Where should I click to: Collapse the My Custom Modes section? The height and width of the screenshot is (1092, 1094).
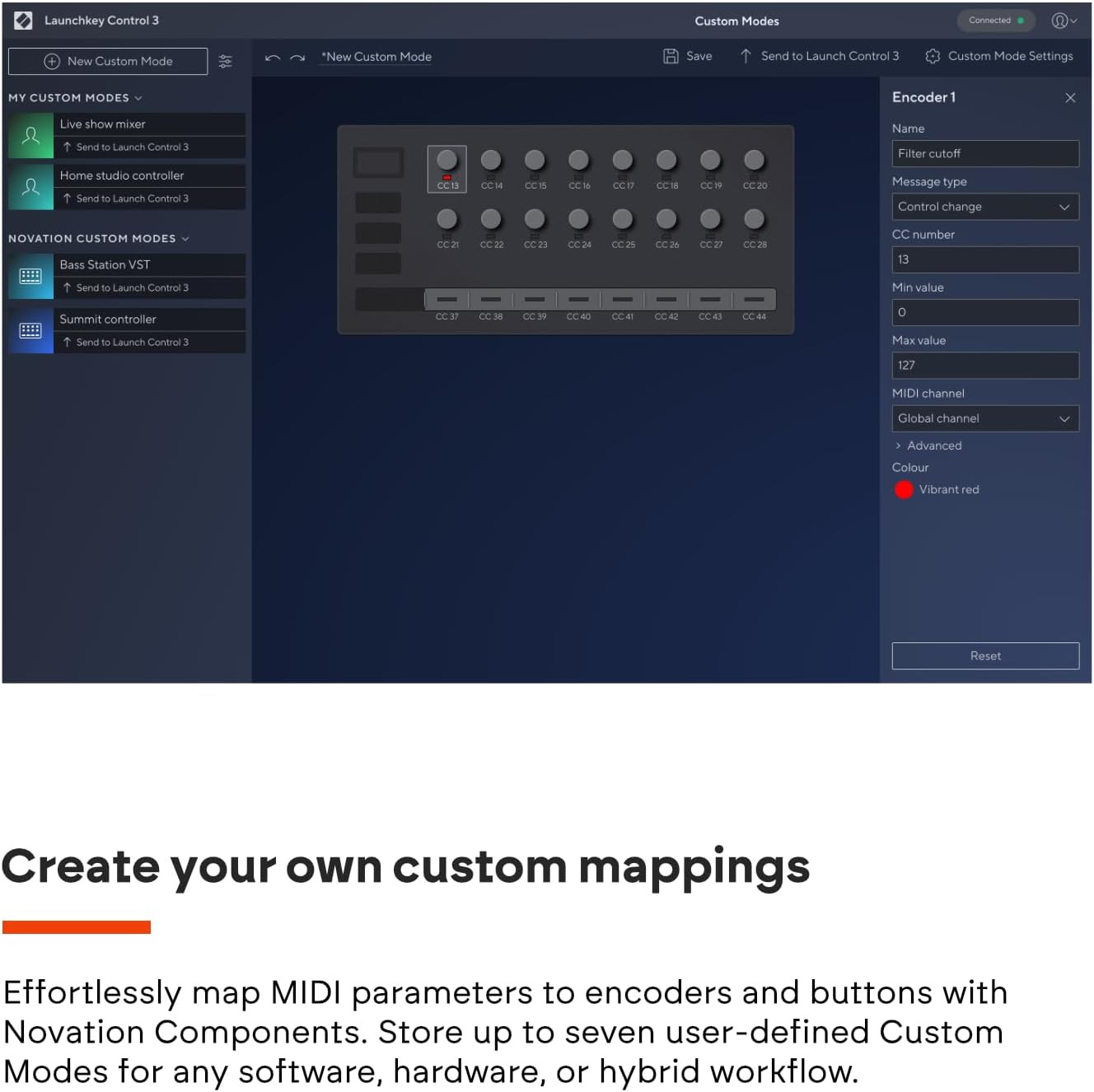(x=75, y=98)
